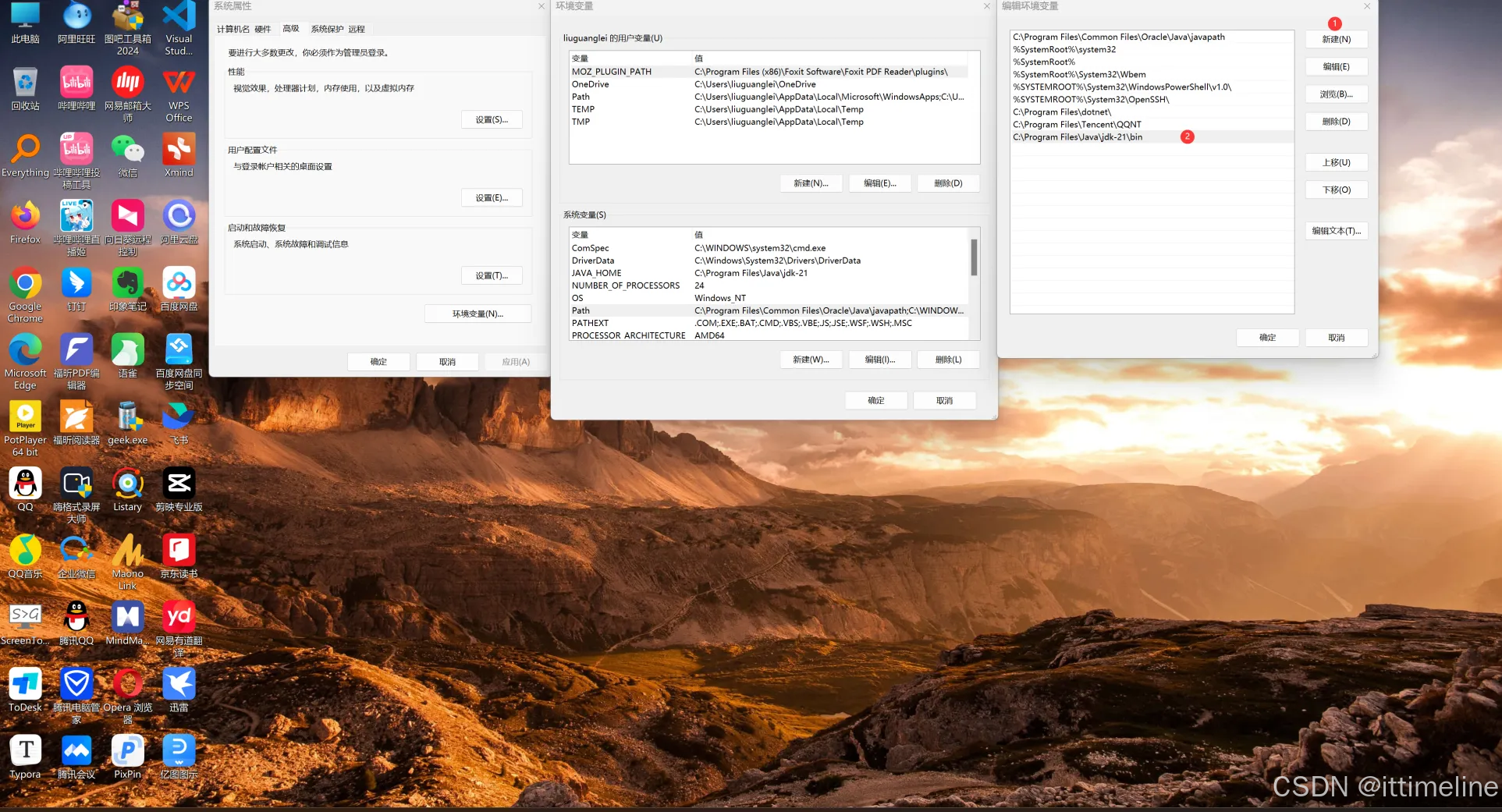Click 编辑(I)... for system variables
The height and width of the screenshot is (812, 1502).
tap(879, 360)
